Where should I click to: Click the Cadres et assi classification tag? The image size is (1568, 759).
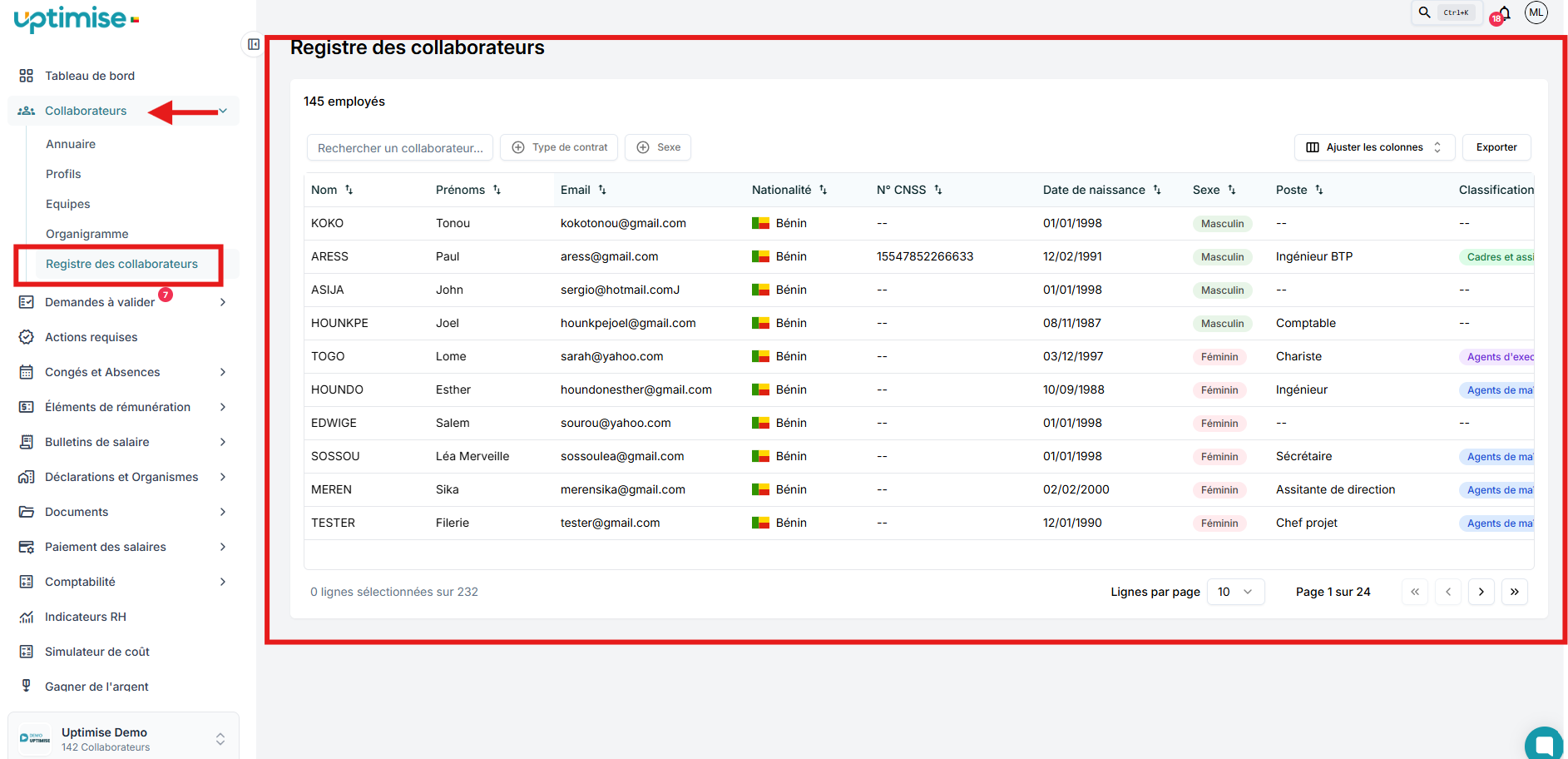point(1497,257)
